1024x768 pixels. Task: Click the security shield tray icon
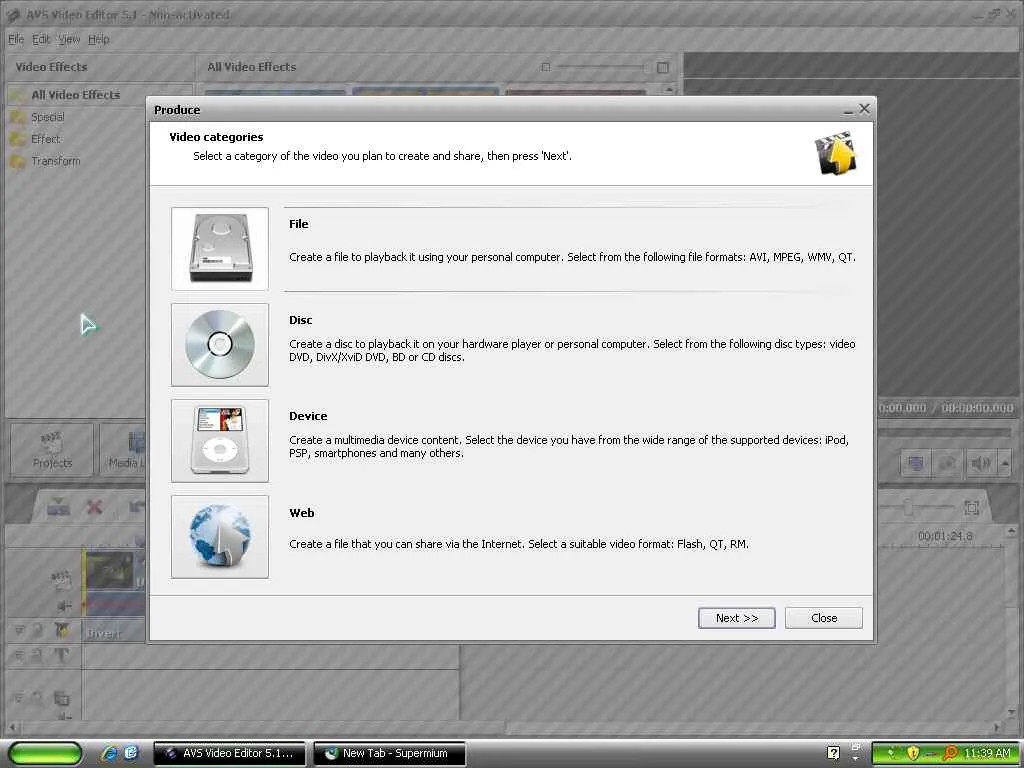tap(913, 753)
